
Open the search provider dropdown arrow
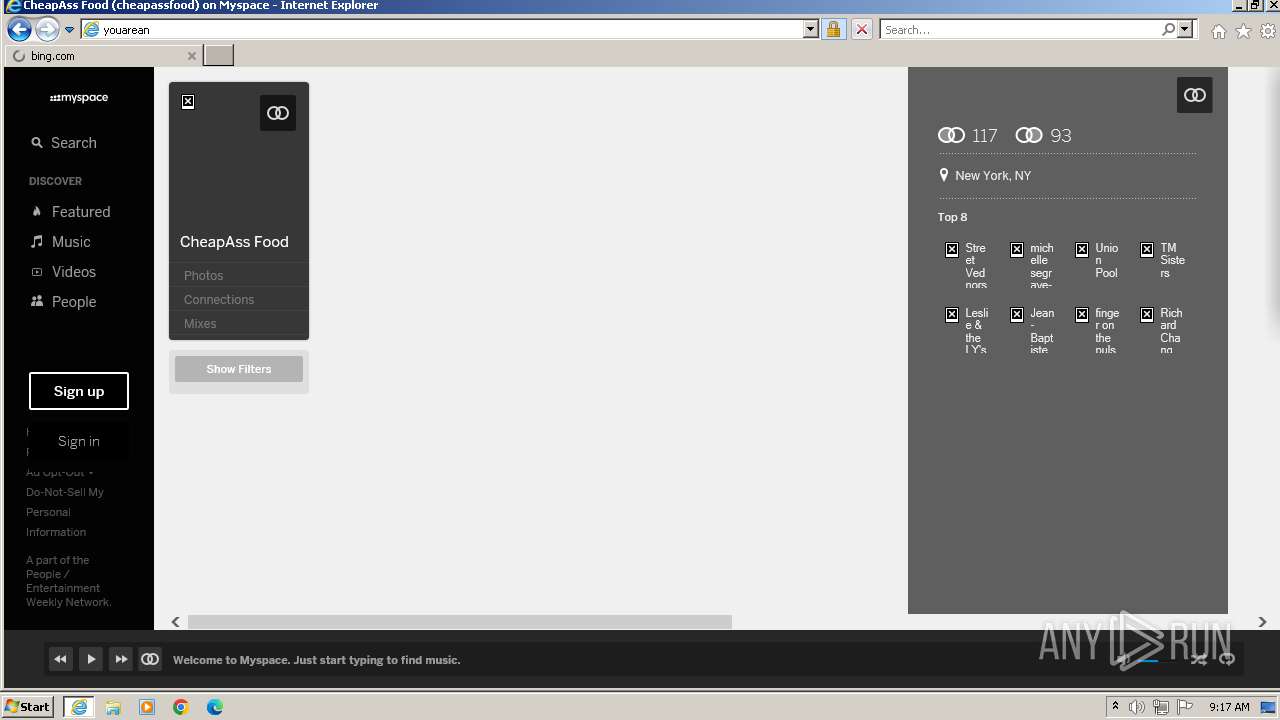tap(1185, 30)
